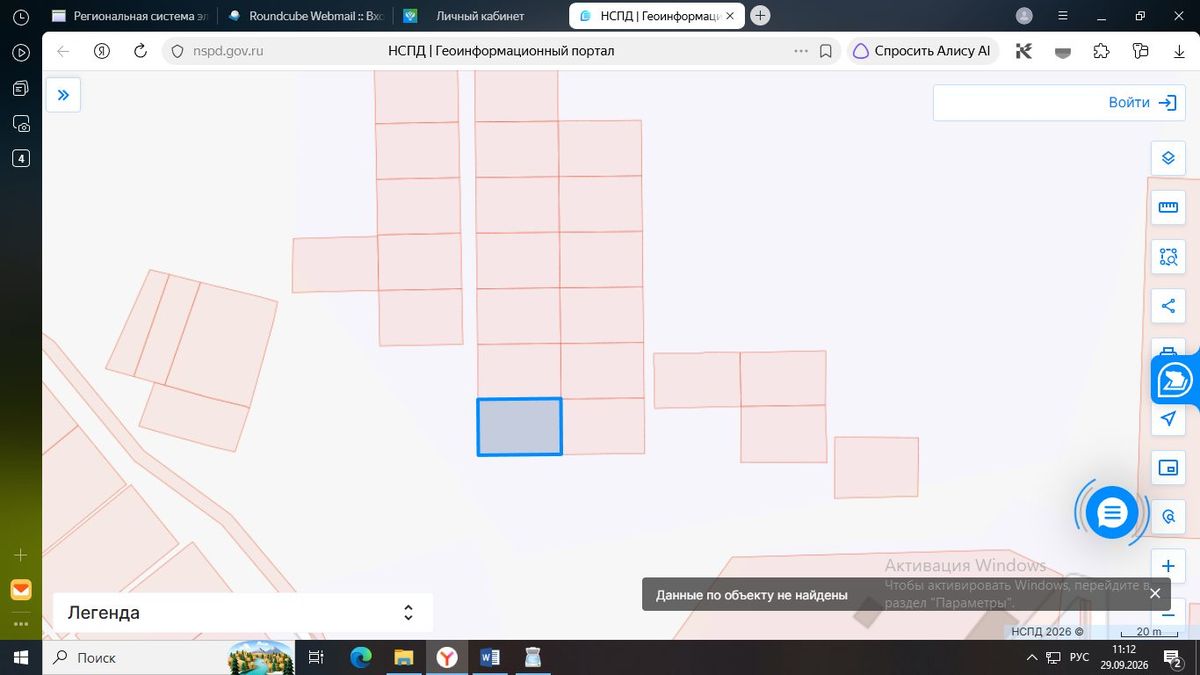Zoom in on the map
This screenshot has height=675, width=1200.
(1168, 566)
